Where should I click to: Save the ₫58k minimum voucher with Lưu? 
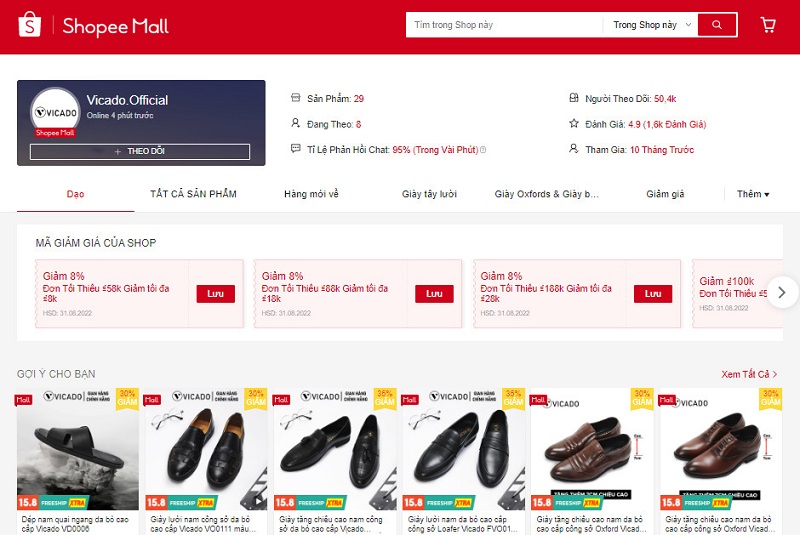(215, 294)
